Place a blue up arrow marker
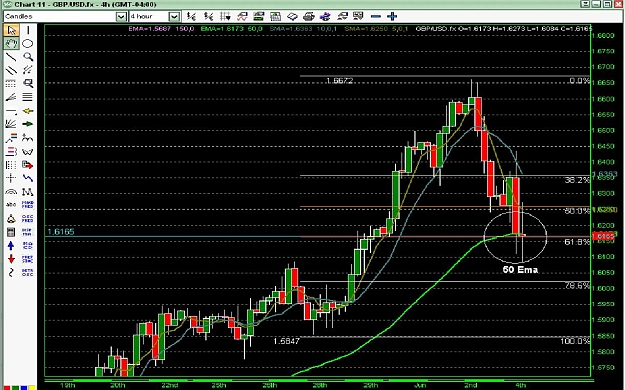The height and width of the screenshot is (390, 625). [11, 246]
